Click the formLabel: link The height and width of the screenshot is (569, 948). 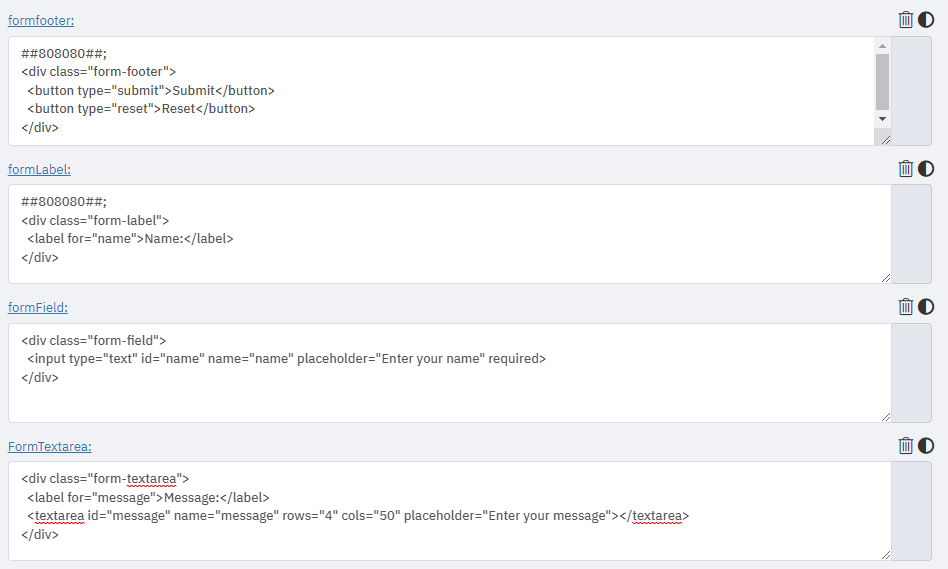39,169
